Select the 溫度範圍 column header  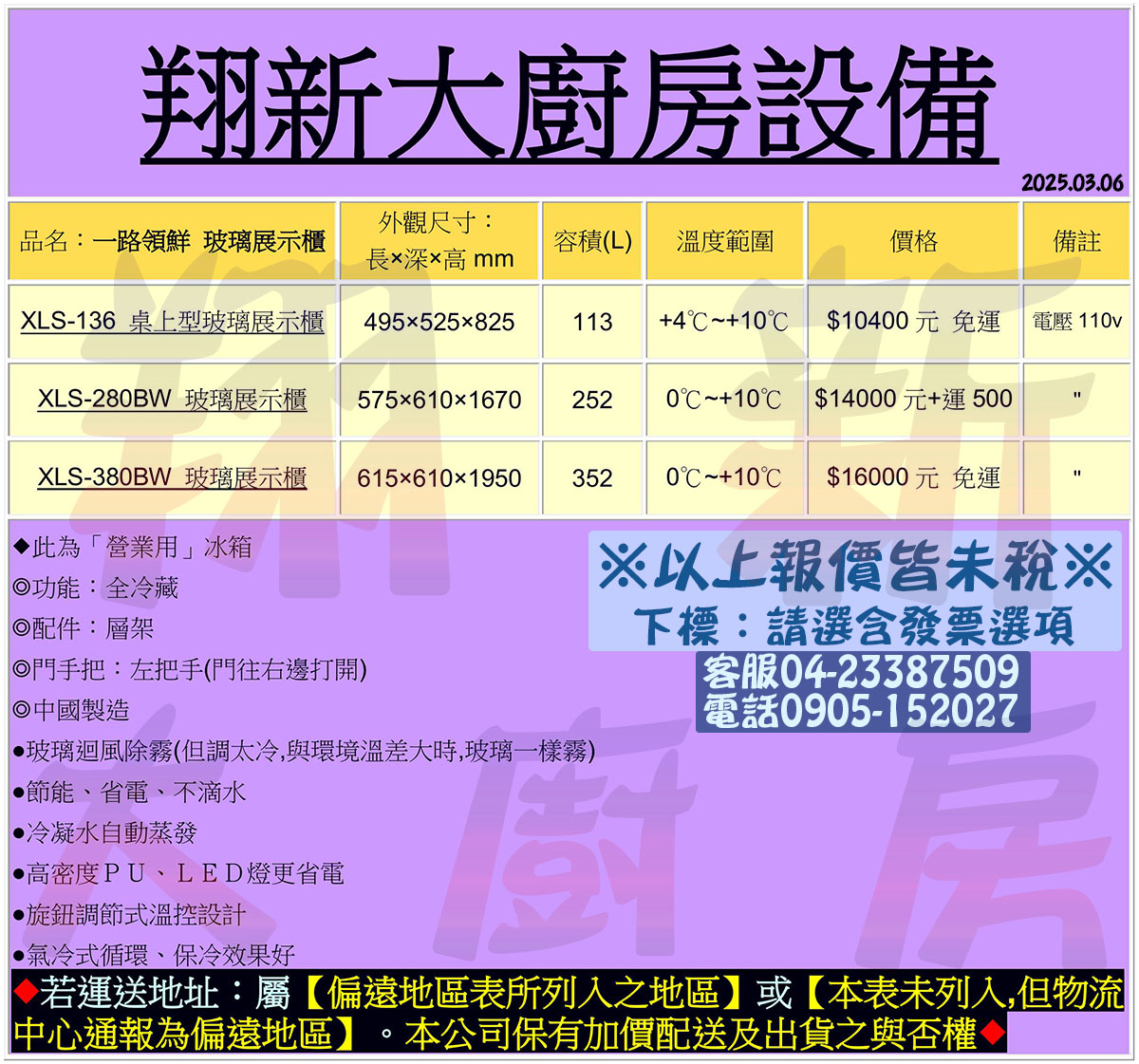pos(725,242)
